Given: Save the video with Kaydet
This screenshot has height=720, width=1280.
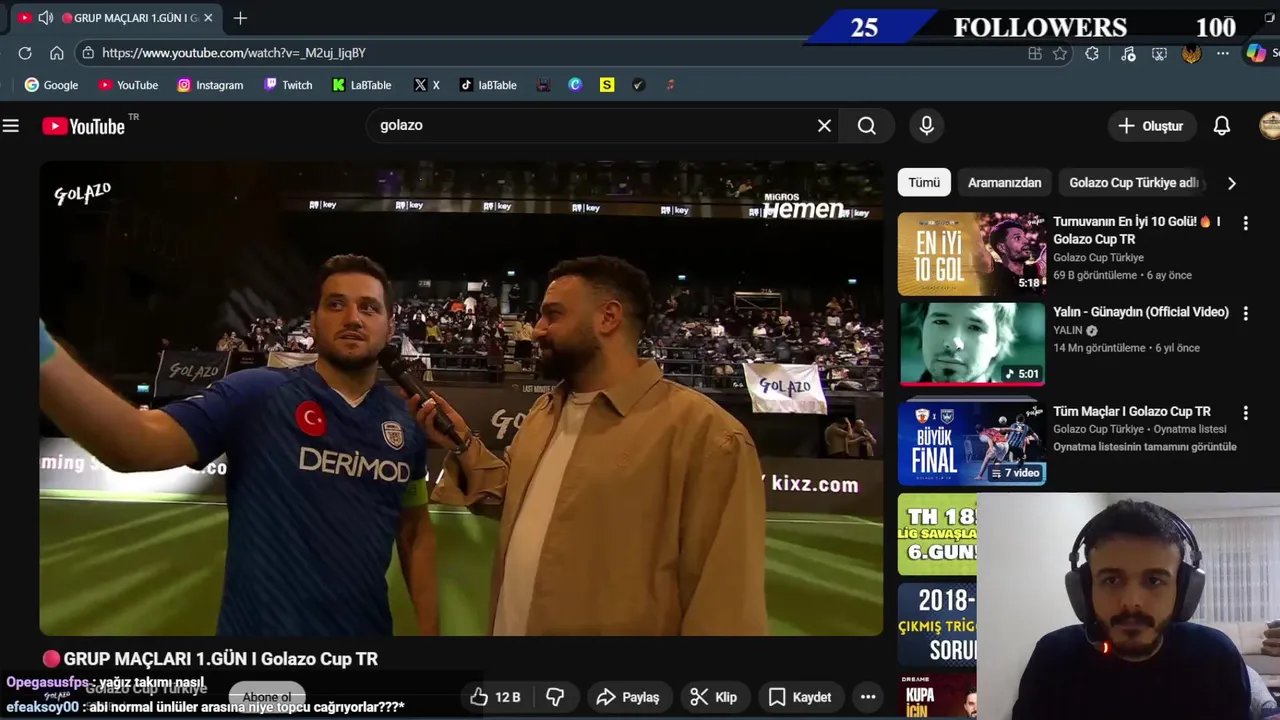Looking at the screenshot, I should 800,697.
